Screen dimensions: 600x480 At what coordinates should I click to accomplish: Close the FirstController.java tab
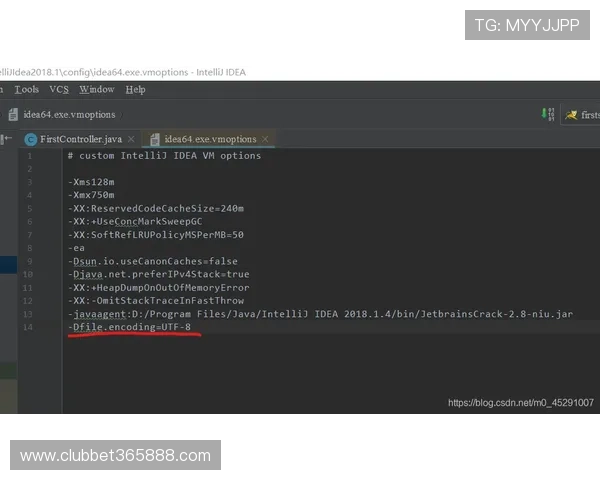(x=131, y=139)
